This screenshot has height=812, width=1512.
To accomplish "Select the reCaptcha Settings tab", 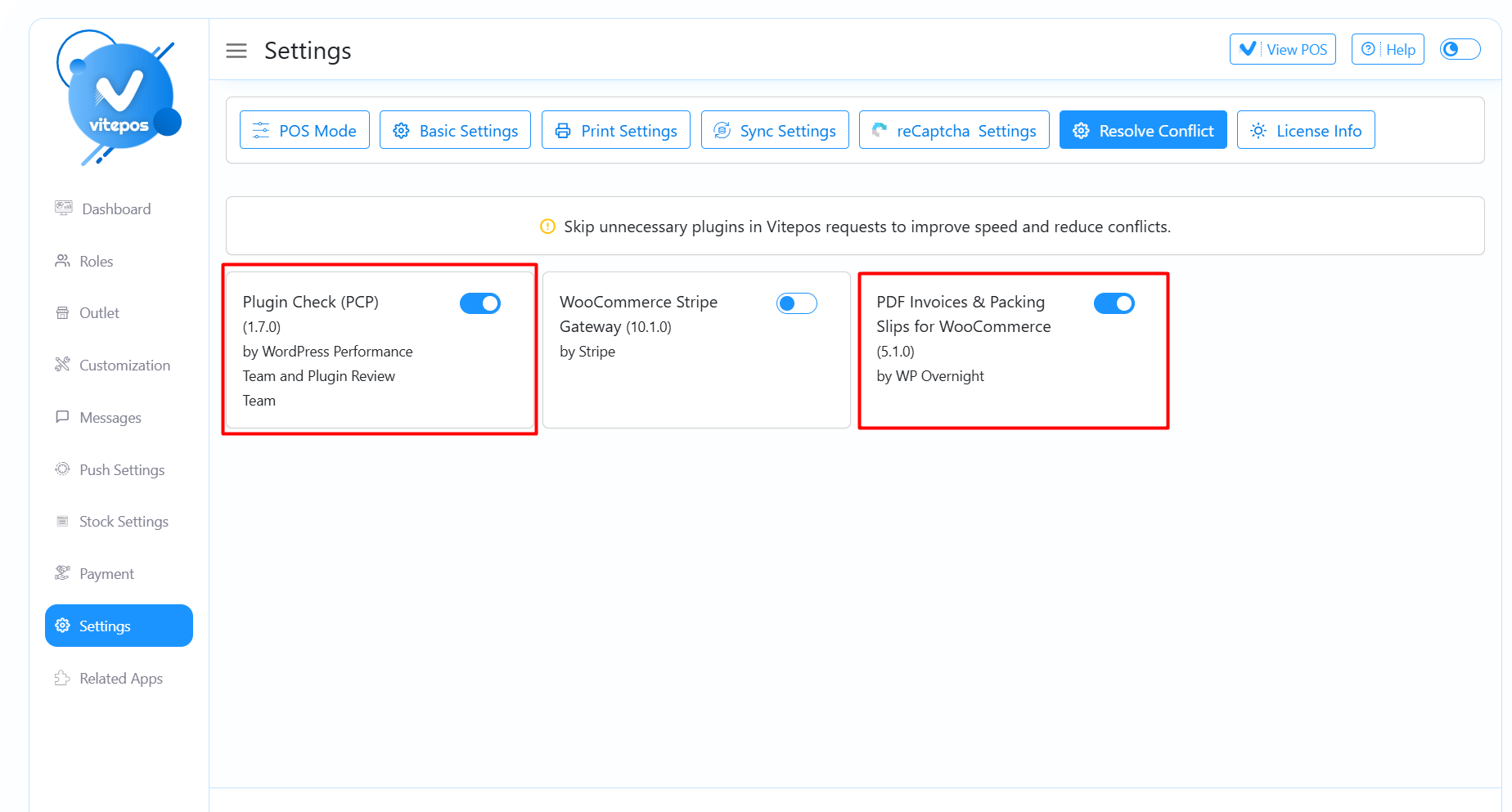I will pos(954,130).
